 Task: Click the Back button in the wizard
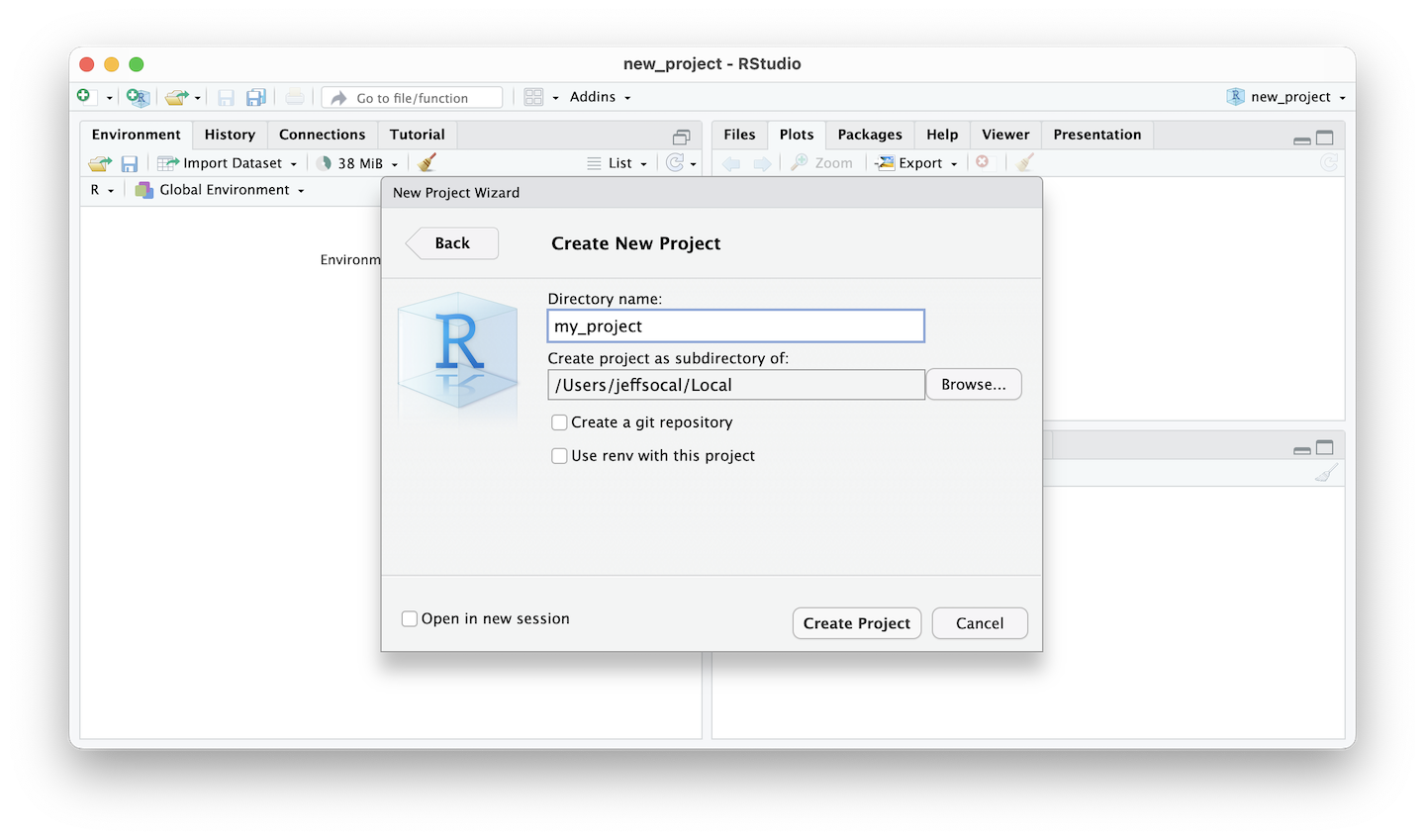coord(452,243)
